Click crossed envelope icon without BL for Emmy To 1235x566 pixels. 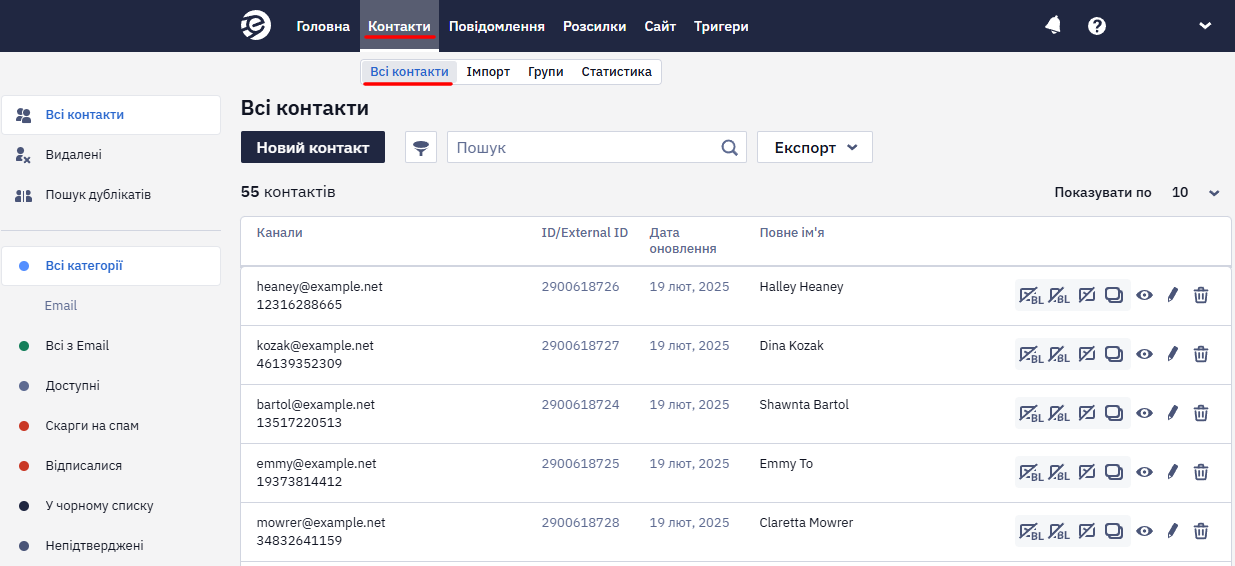click(1087, 472)
